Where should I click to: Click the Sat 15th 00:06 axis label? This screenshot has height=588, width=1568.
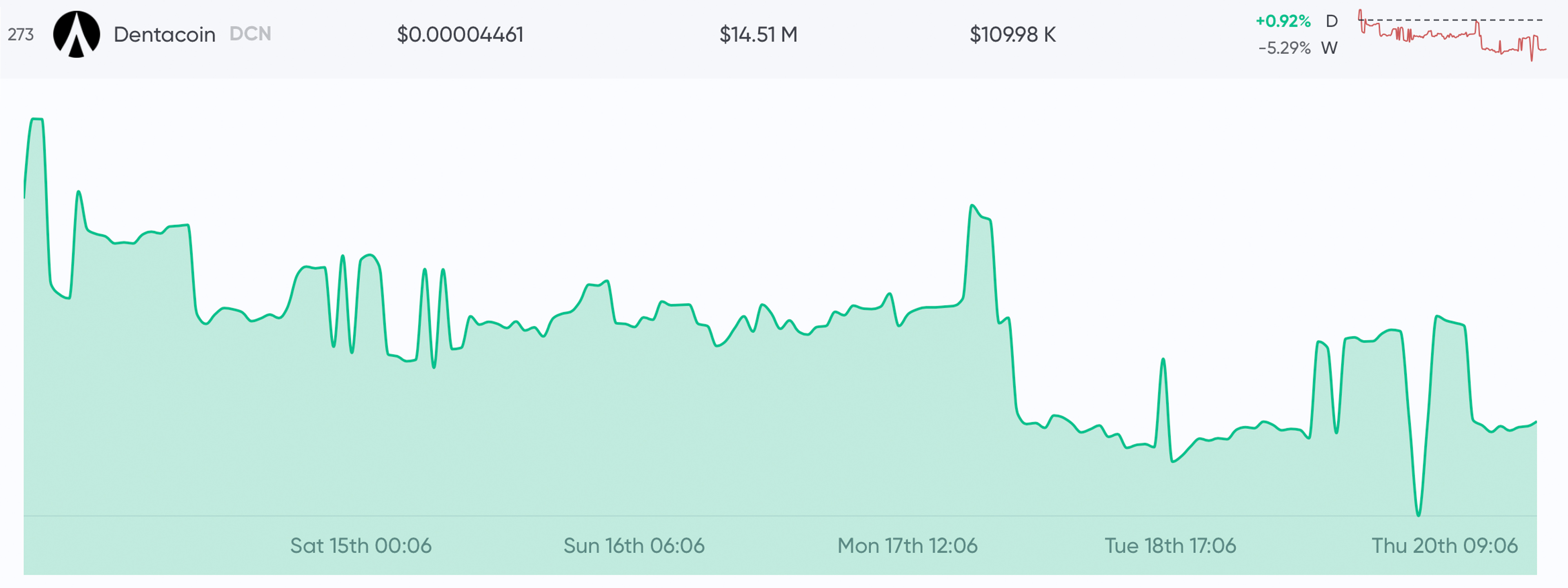point(360,545)
